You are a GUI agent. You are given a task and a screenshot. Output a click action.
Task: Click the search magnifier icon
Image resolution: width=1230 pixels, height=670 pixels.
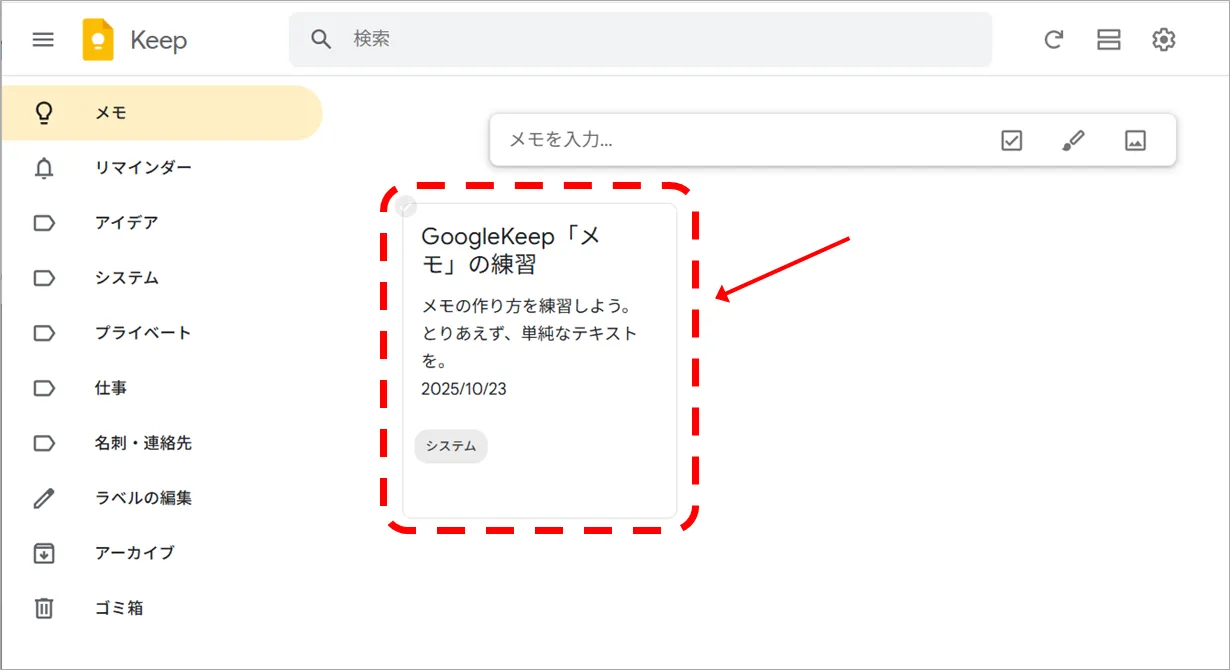[320, 39]
